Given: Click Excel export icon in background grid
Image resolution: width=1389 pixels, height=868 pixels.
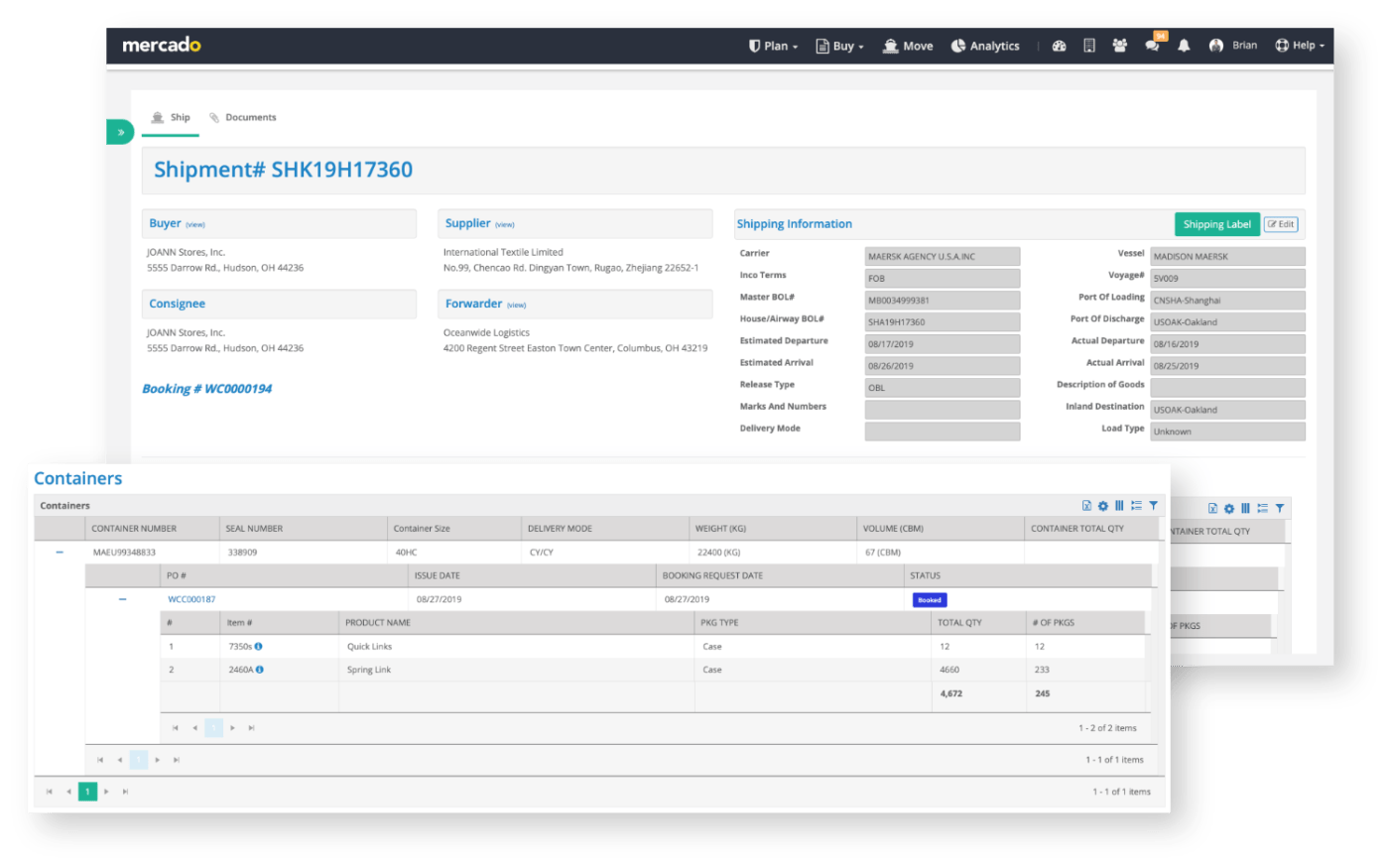Looking at the screenshot, I should pyautogui.click(x=1212, y=508).
